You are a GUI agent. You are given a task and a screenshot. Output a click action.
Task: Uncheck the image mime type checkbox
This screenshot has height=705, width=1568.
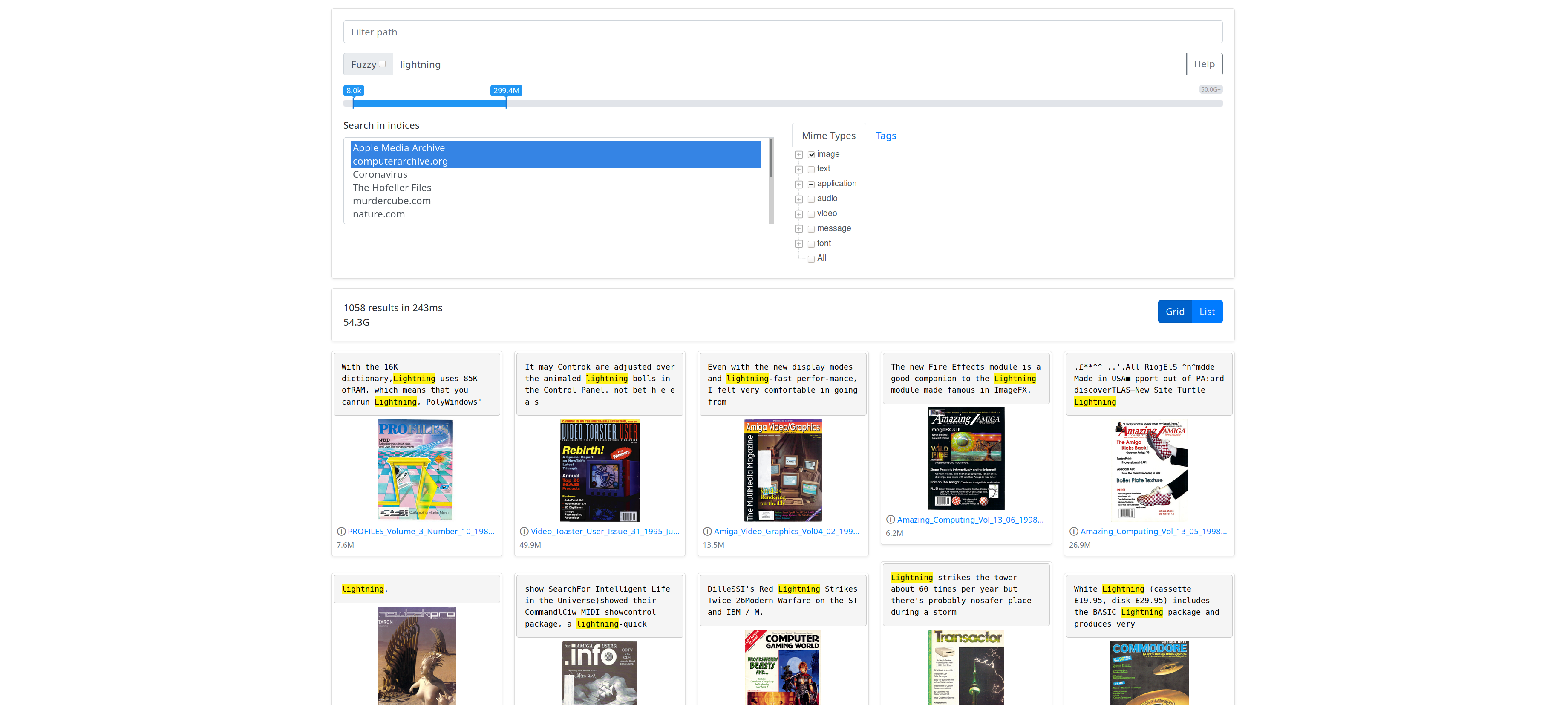coord(811,155)
